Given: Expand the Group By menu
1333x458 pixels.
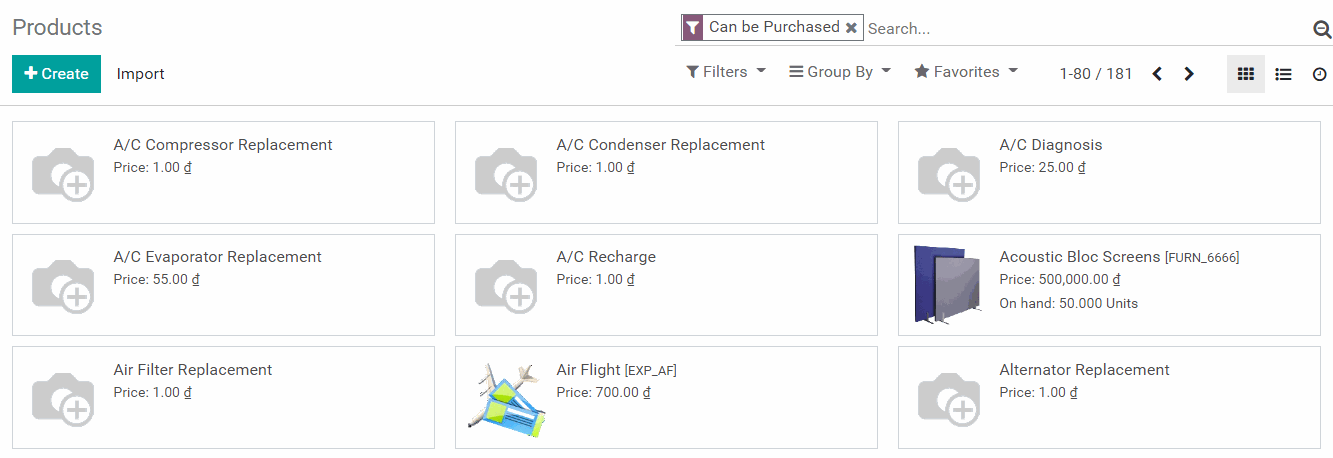Looking at the screenshot, I should [840, 72].
